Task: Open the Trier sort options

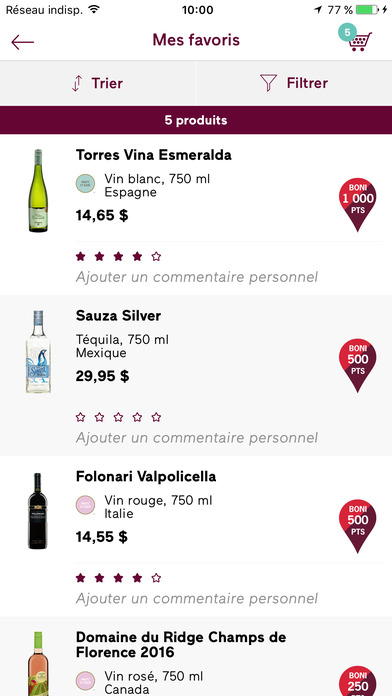Action: click(x=97, y=83)
